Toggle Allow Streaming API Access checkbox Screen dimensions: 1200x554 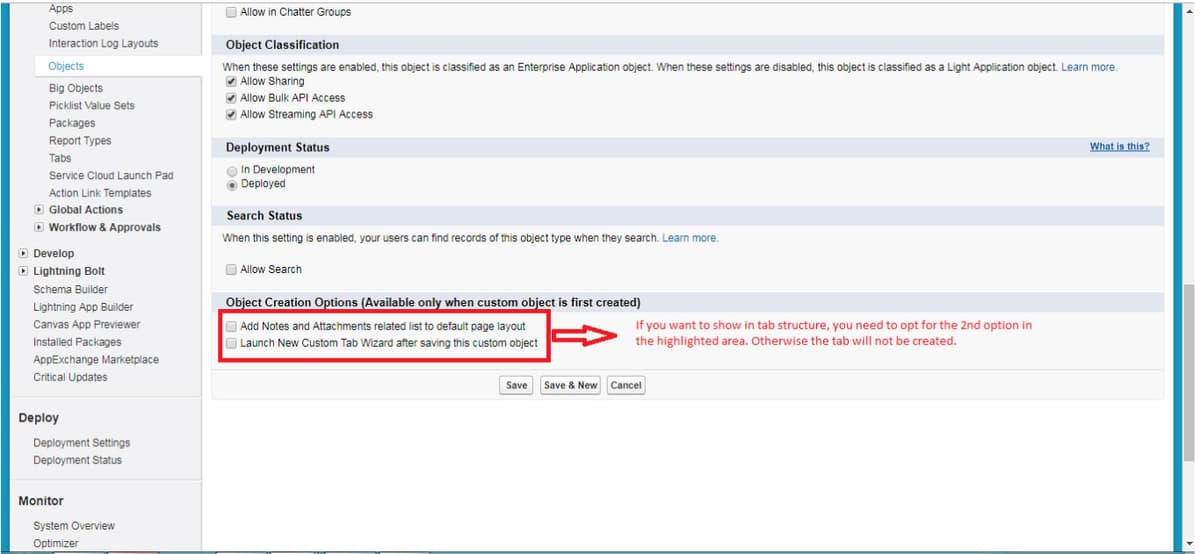(232, 114)
